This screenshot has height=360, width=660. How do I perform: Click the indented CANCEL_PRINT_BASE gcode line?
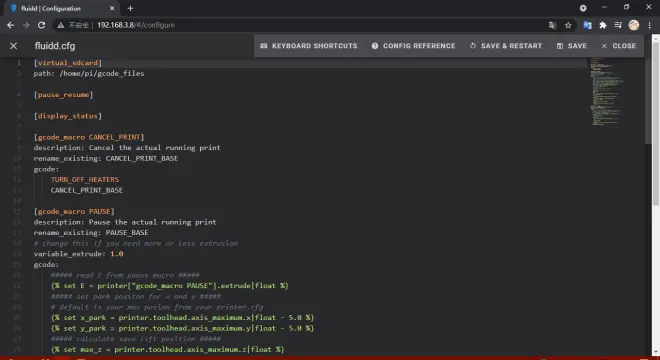pyautogui.click(x=87, y=190)
